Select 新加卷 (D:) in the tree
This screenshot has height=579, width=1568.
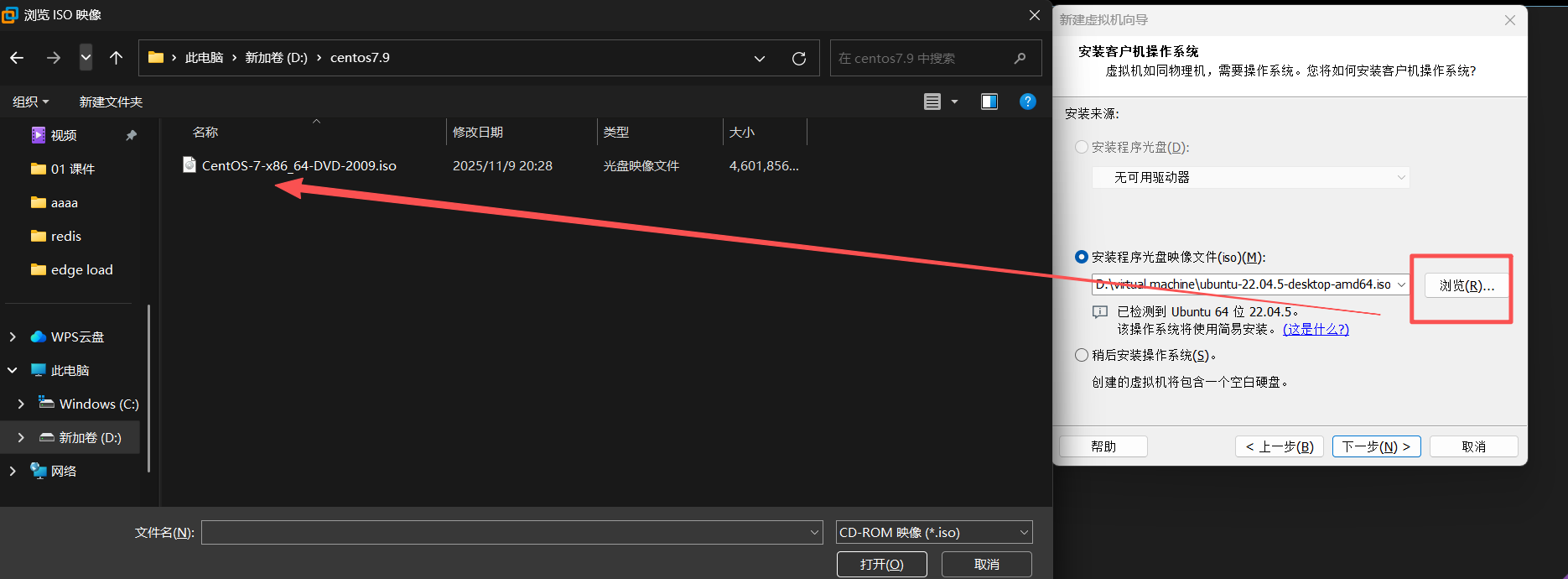(90, 437)
